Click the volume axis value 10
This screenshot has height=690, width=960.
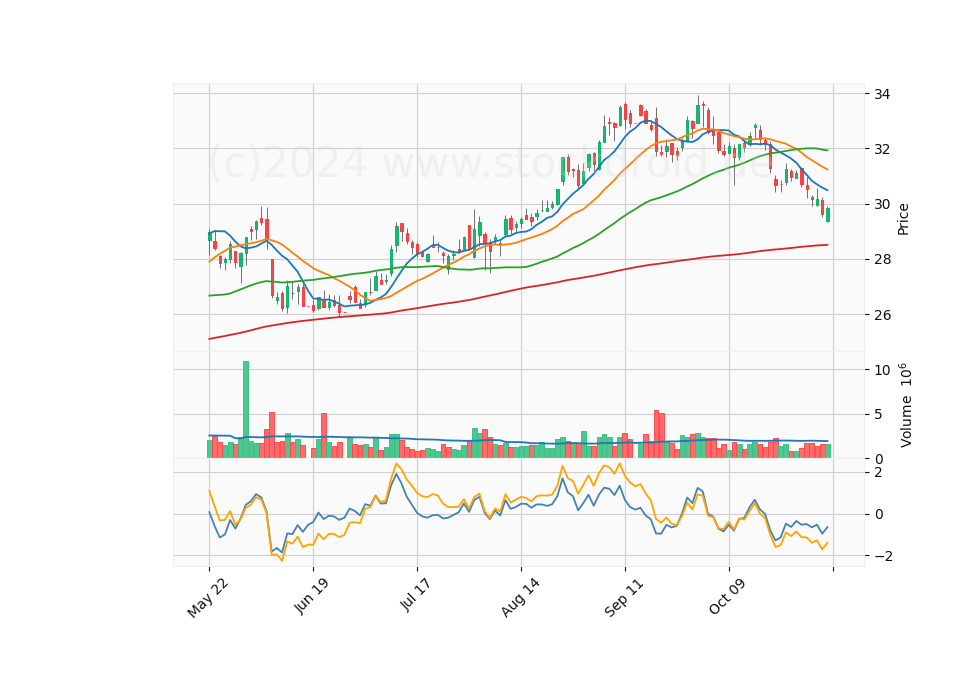[882, 370]
